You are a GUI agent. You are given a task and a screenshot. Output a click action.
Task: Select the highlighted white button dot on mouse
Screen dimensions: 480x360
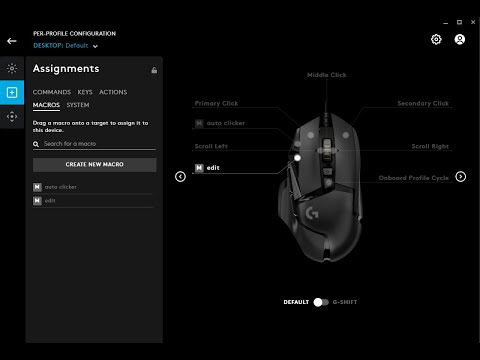(297, 158)
